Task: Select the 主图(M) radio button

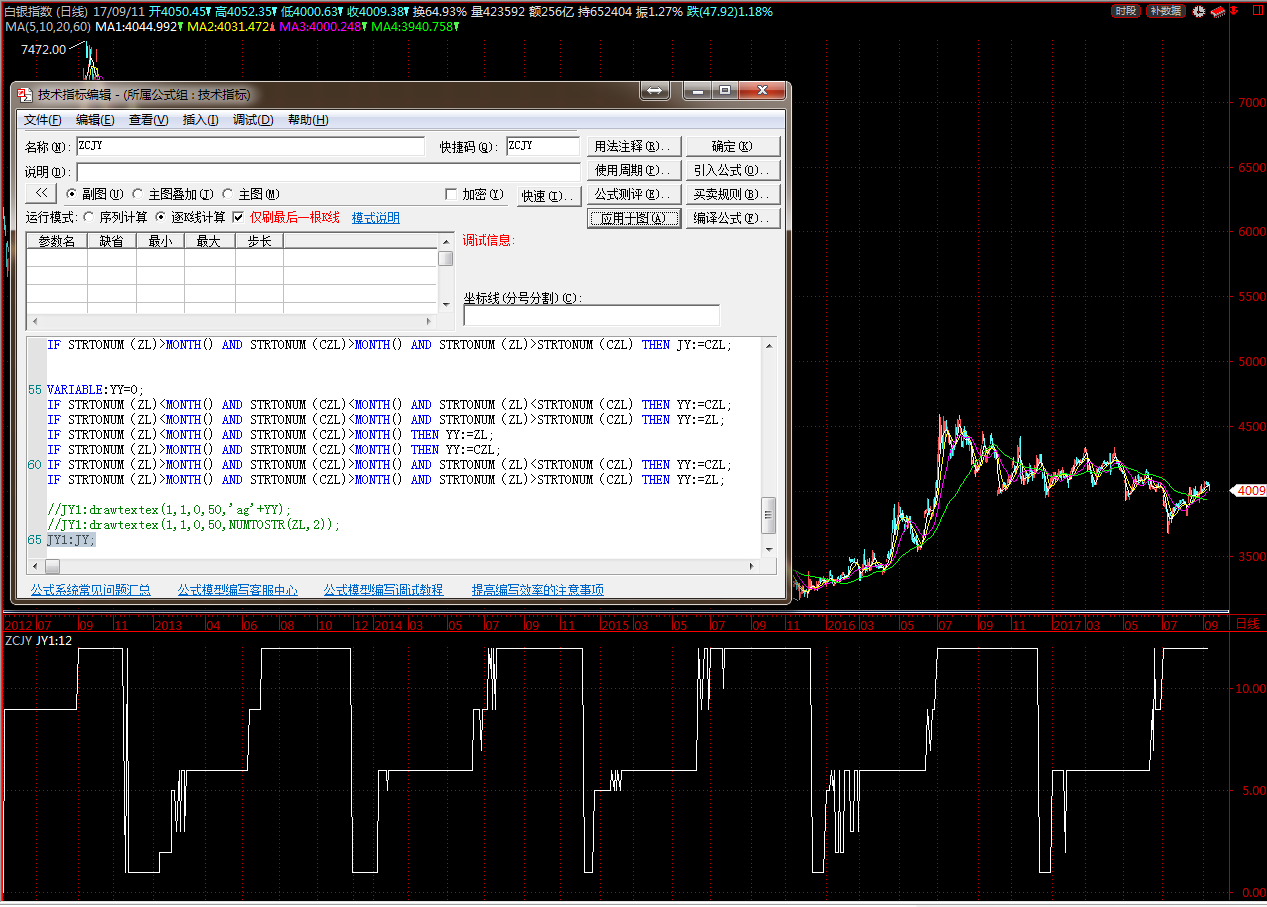Action: (x=228, y=194)
